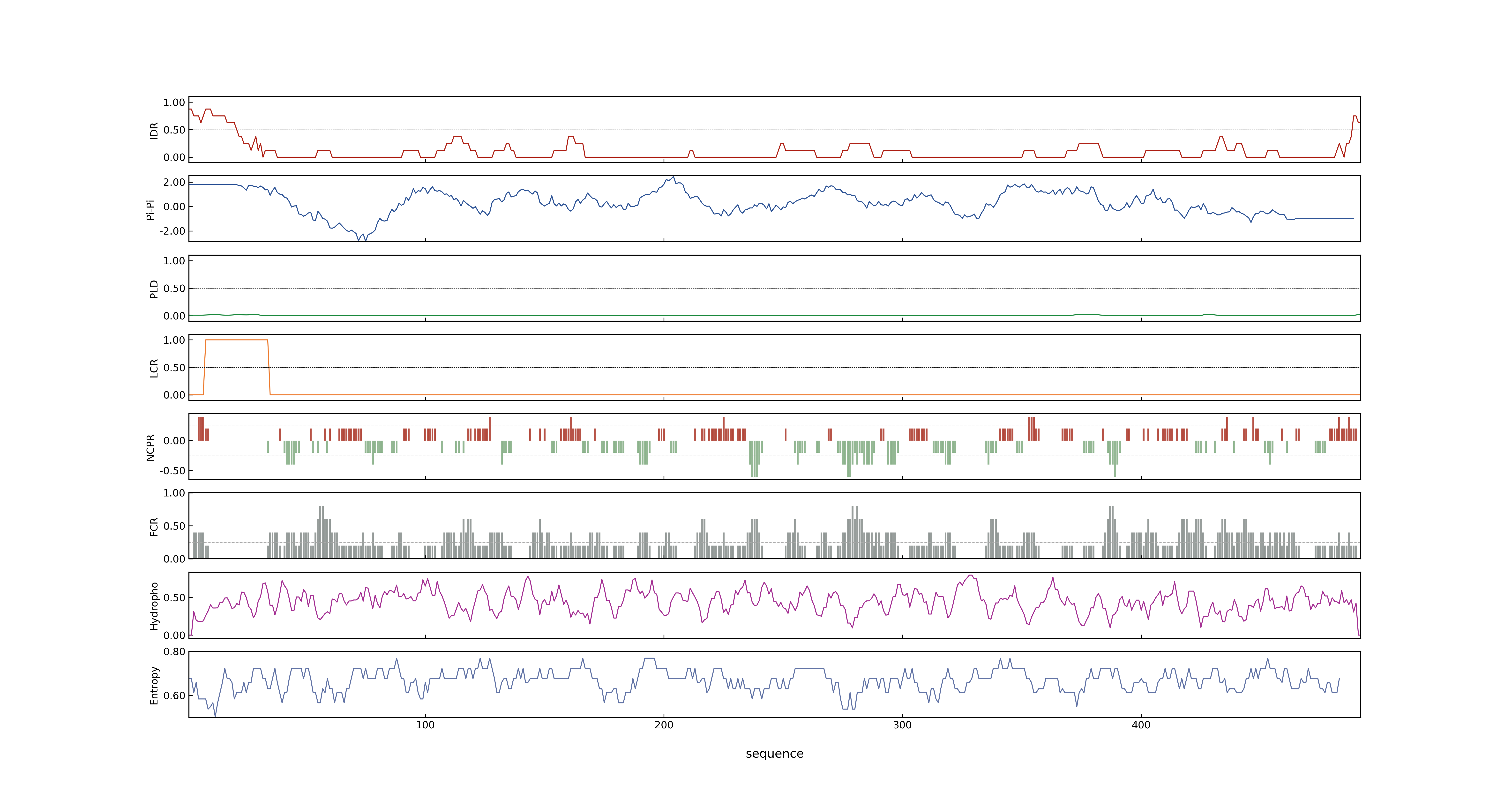Click the 1.00 tick on LCR axis
1512x806 pixels.
[x=174, y=340]
